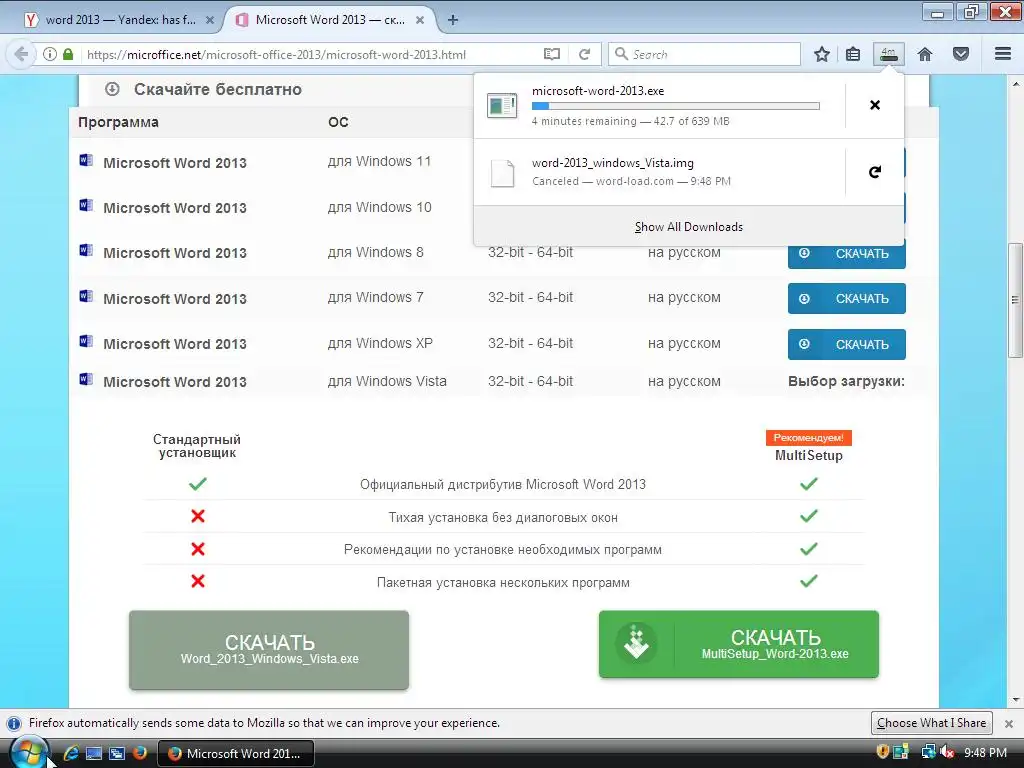Retry the word-2013_windows_Vista.img download
This screenshot has height=768, width=1024.
coord(875,172)
